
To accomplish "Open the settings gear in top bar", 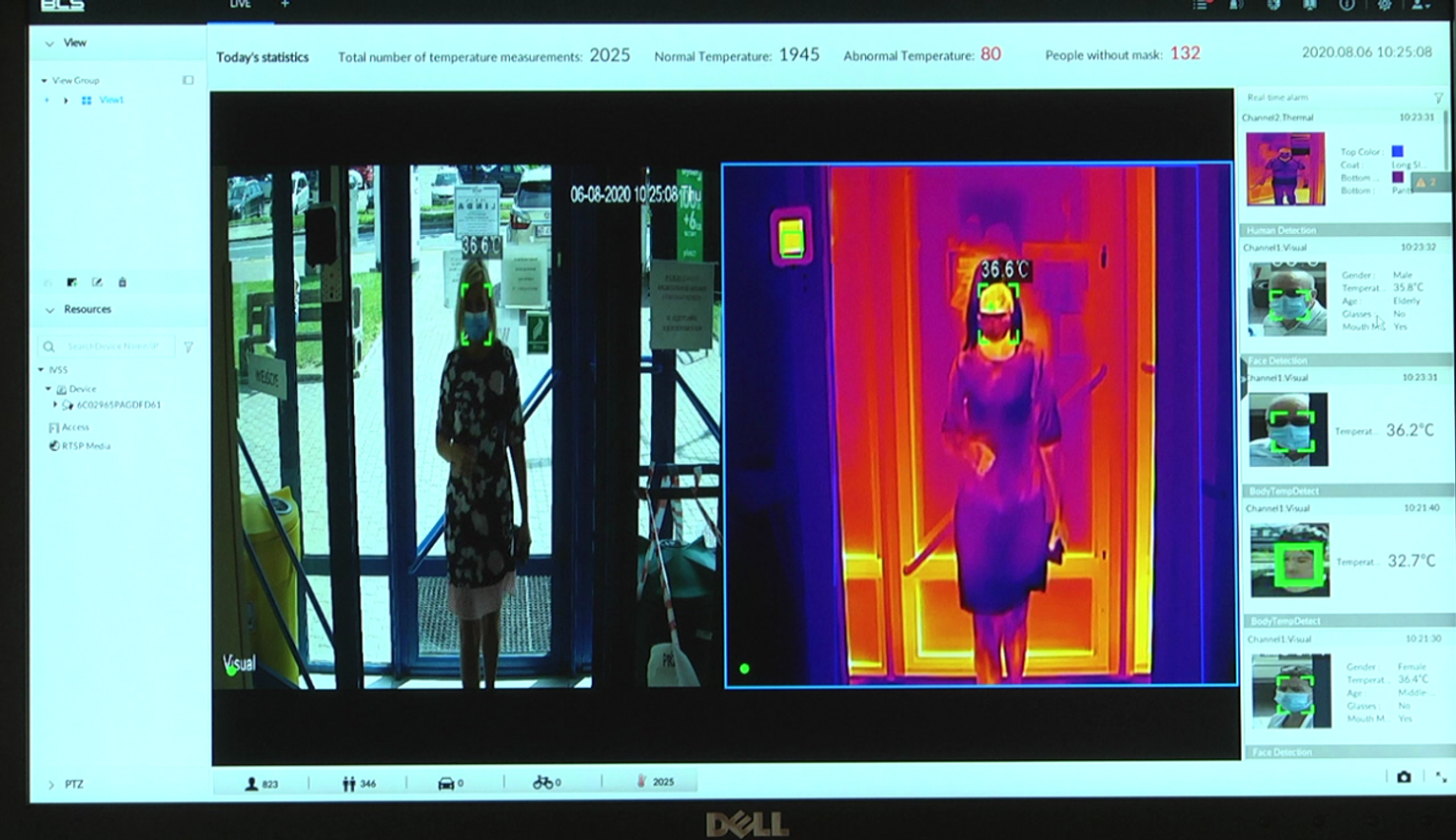I will 1384,5.
